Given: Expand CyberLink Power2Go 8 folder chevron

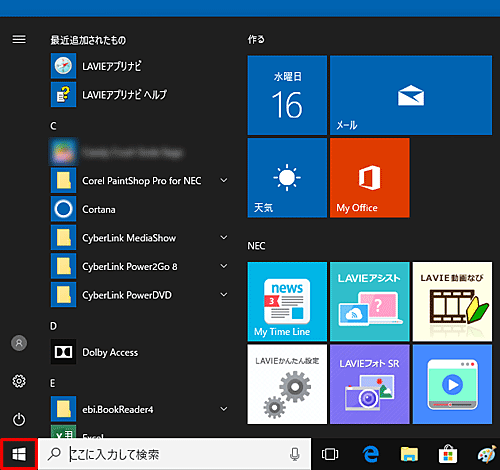Looking at the screenshot, I should [x=224, y=266].
